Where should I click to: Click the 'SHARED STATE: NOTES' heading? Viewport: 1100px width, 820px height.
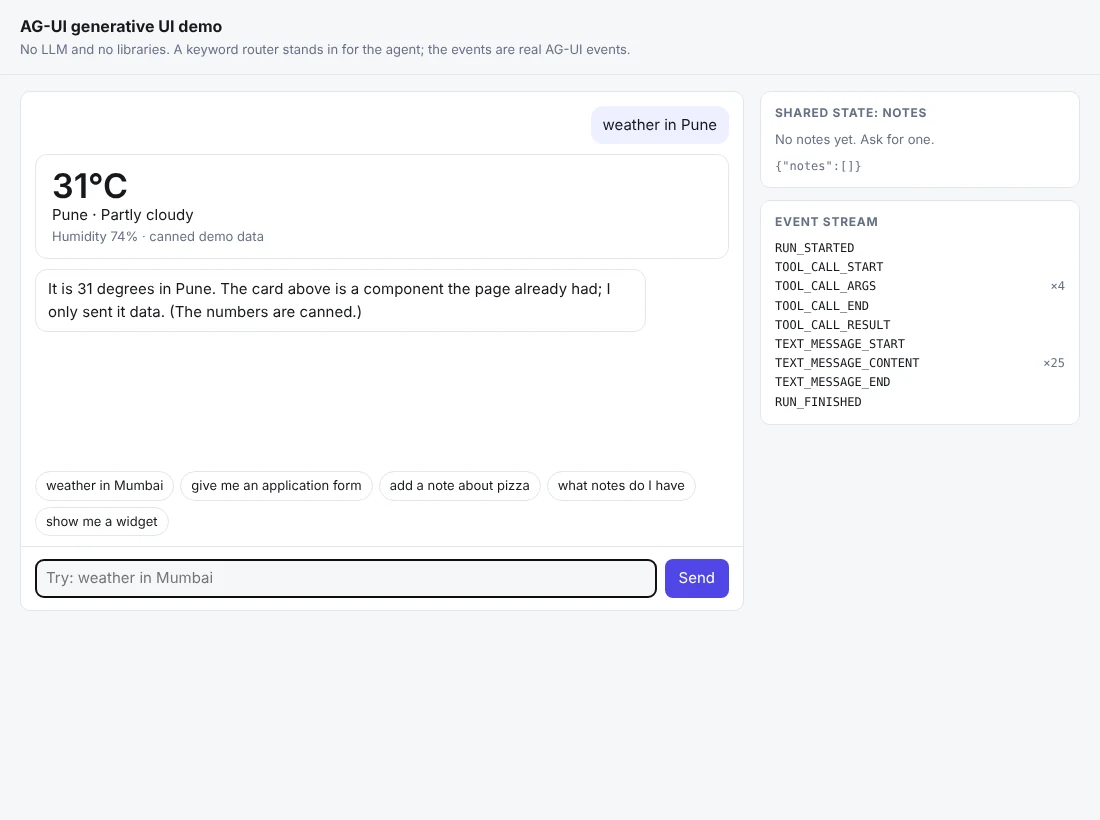(x=850, y=113)
